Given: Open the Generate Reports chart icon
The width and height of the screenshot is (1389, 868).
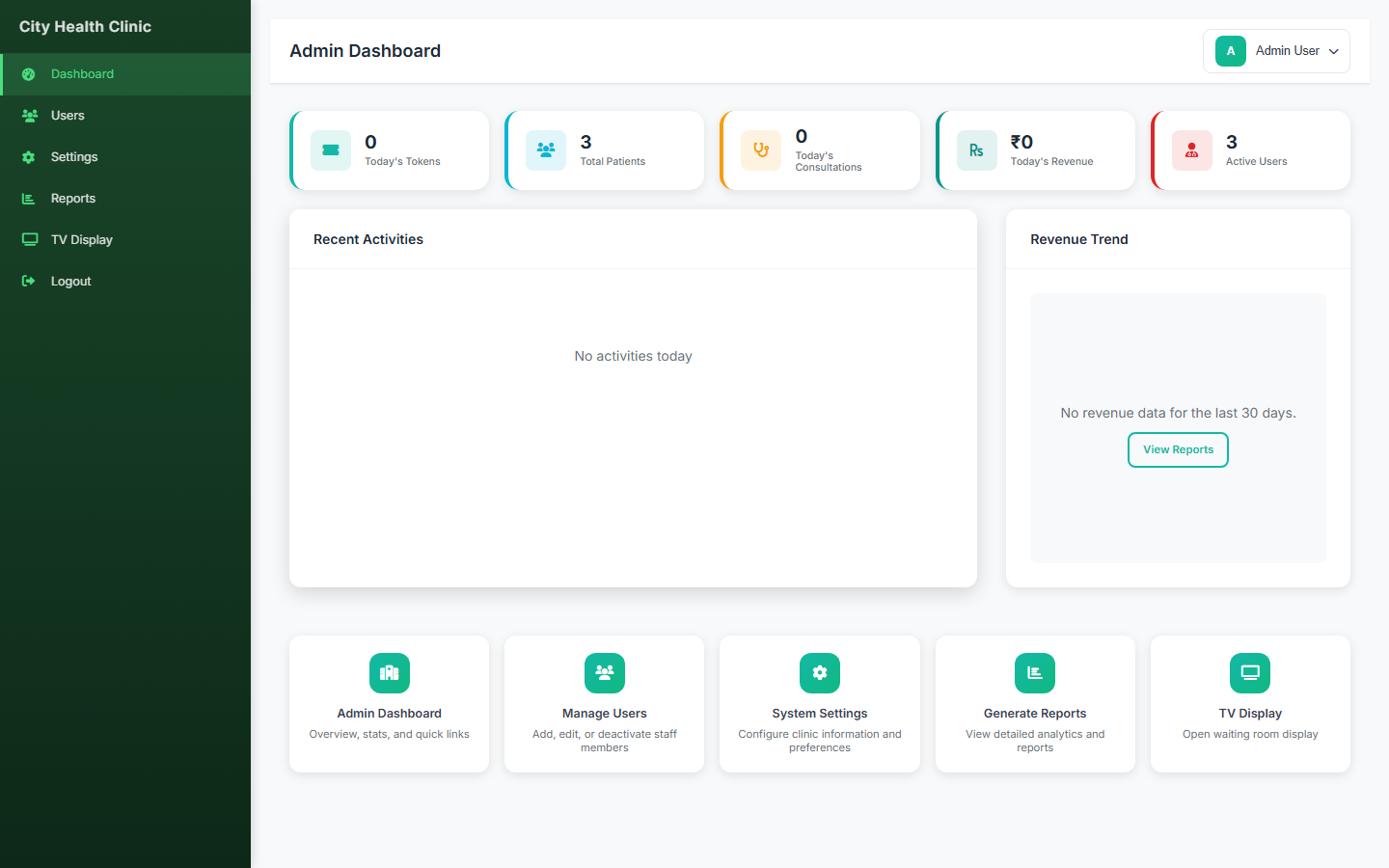Looking at the screenshot, I should (x=1035, y=673).
